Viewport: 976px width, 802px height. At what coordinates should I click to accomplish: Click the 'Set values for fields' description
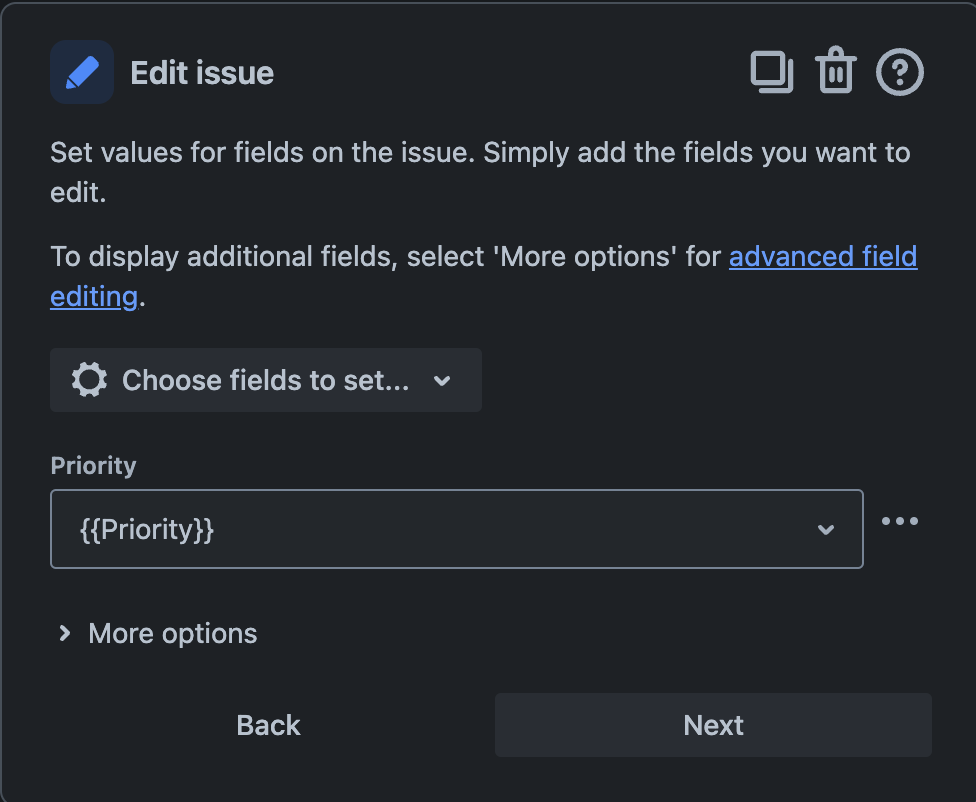tap(480, 172)
